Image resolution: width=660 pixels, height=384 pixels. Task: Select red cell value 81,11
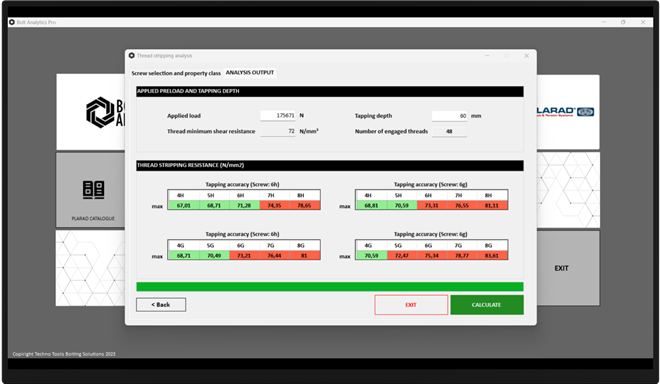492,205
